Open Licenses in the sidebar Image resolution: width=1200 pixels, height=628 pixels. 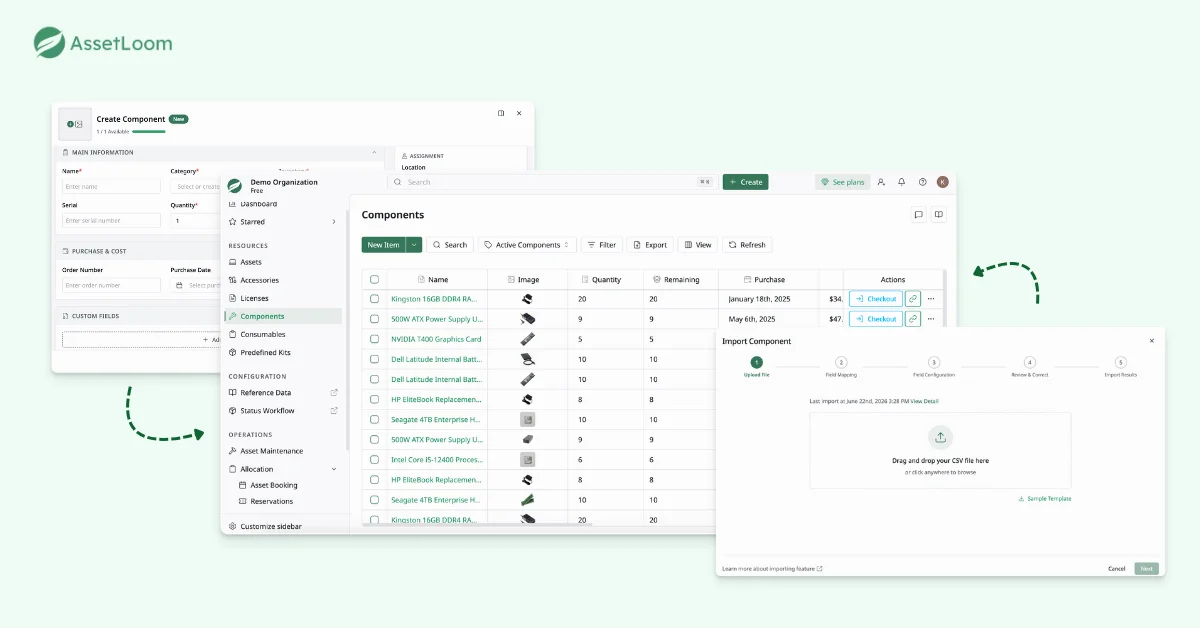tap(254, 298)
